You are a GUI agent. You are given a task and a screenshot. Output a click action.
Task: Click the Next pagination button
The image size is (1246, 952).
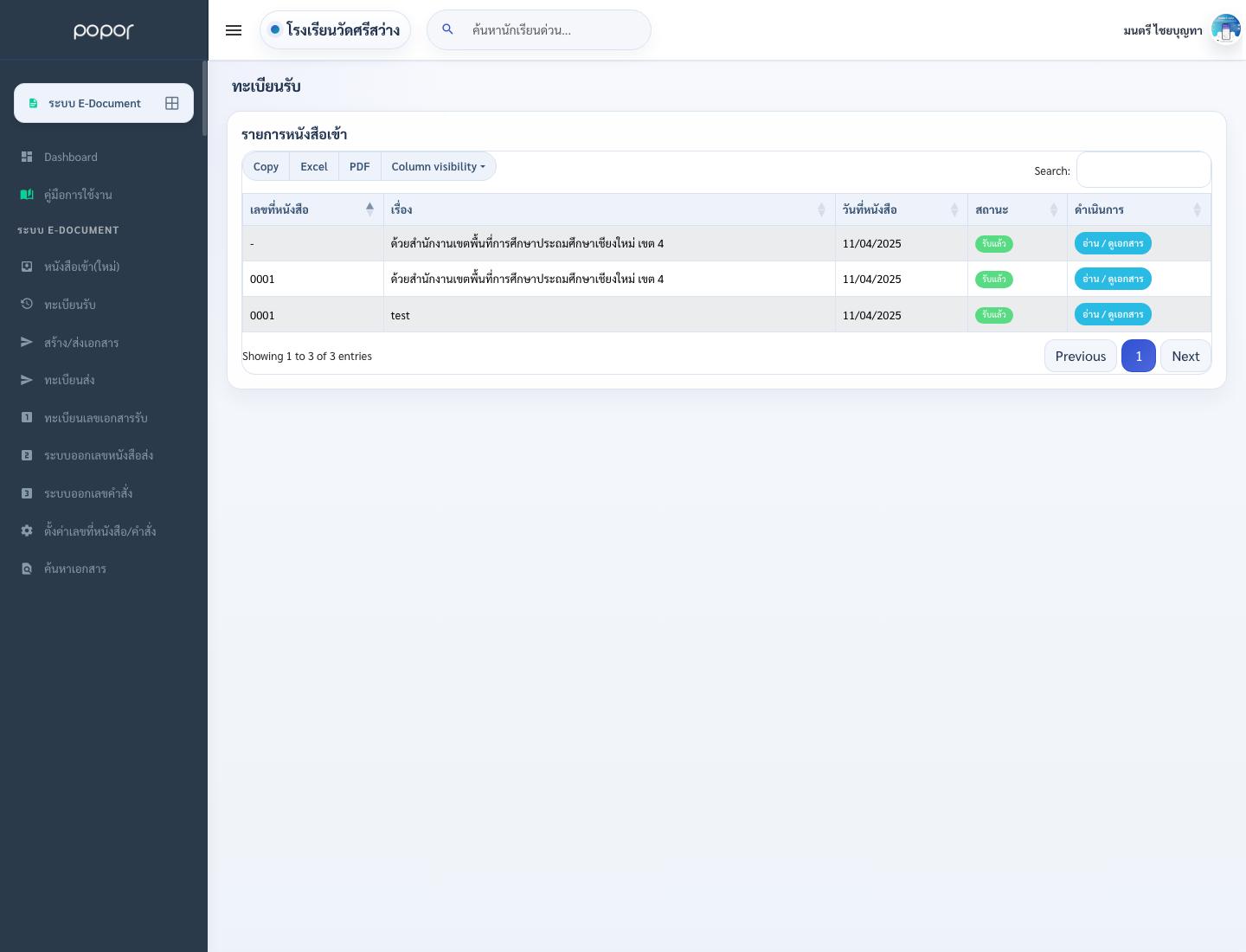(x=1185, y=356)
